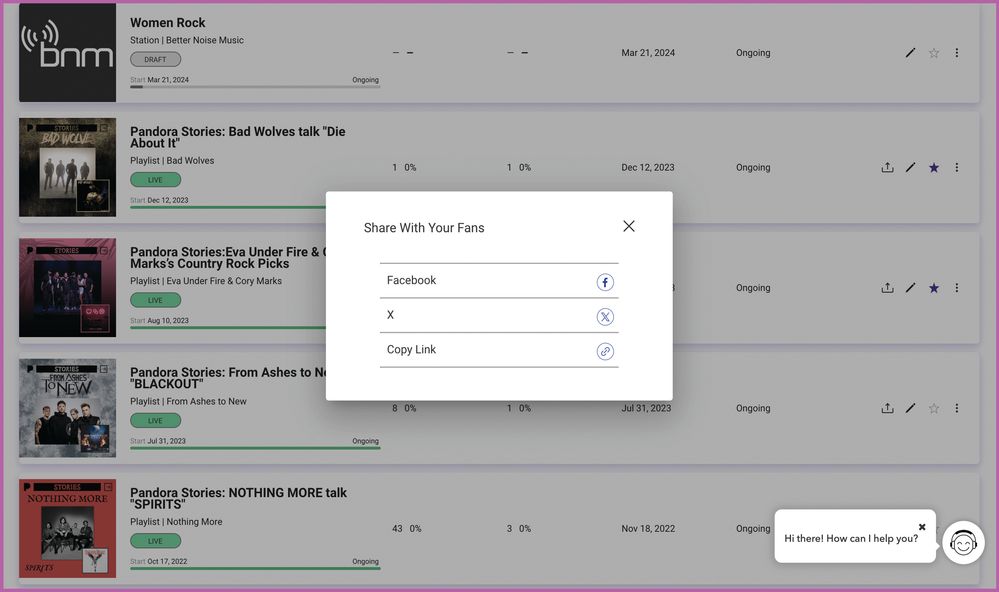Star the Women Rock station
This screenshot has height=592, width=999.
934,53
